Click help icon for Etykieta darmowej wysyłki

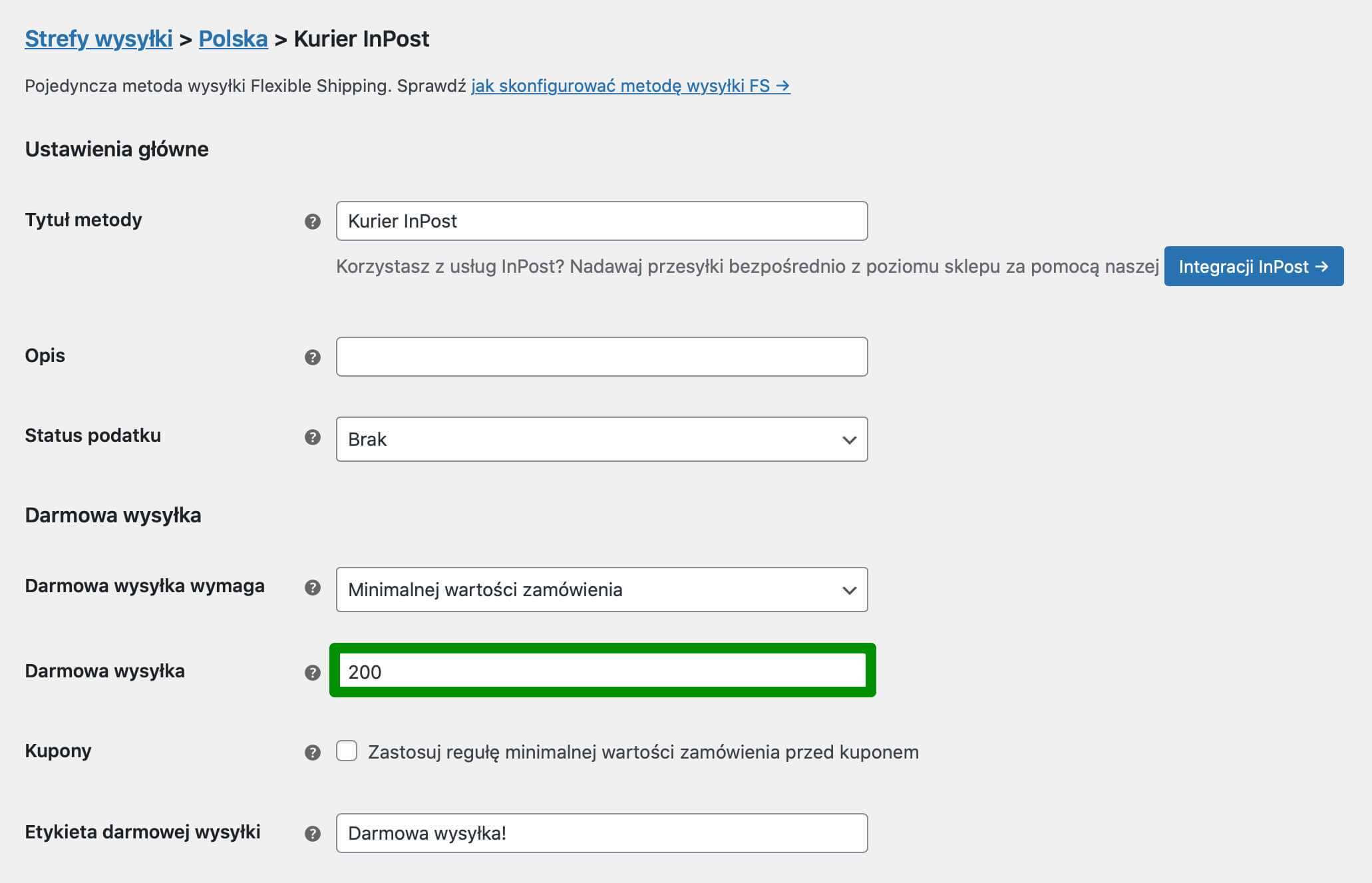[313, 834]
